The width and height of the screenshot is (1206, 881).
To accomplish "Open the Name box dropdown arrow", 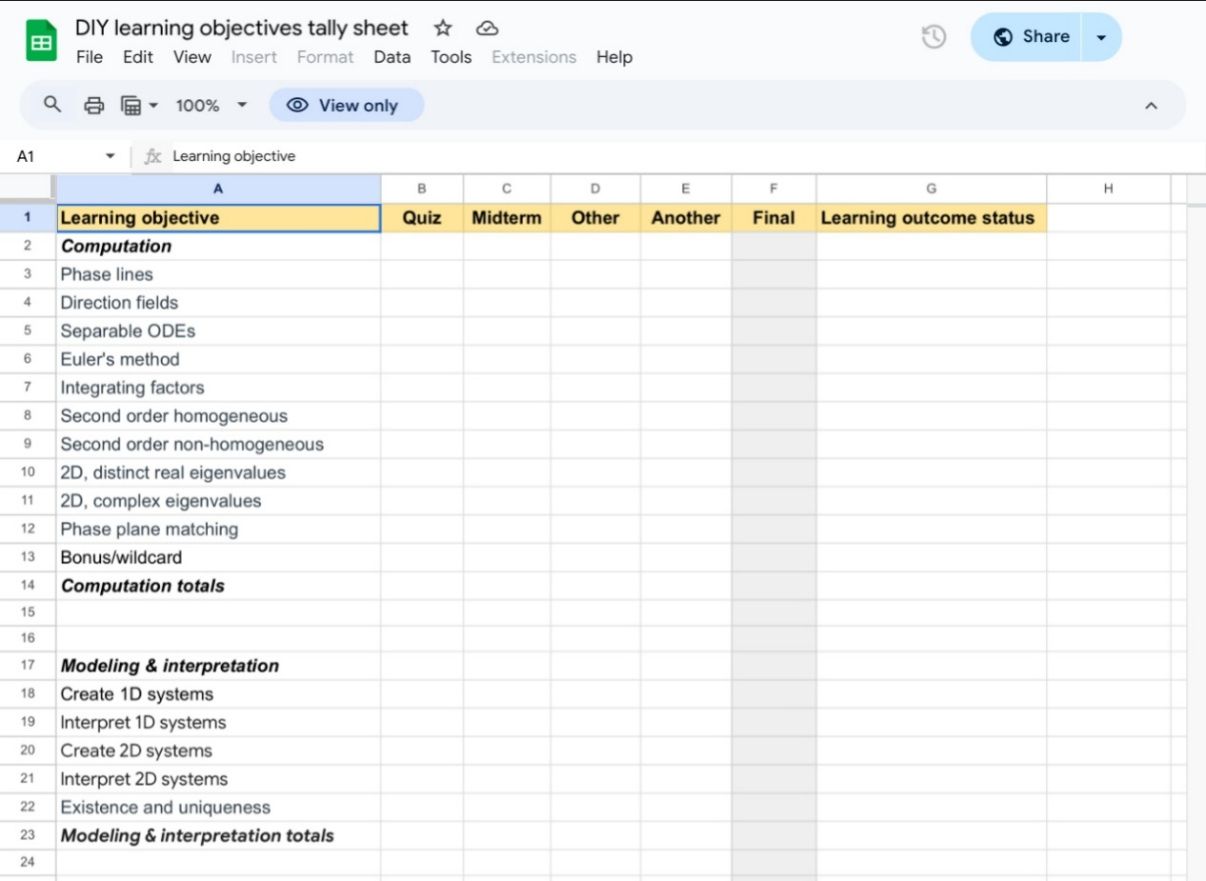I will 110,156.
